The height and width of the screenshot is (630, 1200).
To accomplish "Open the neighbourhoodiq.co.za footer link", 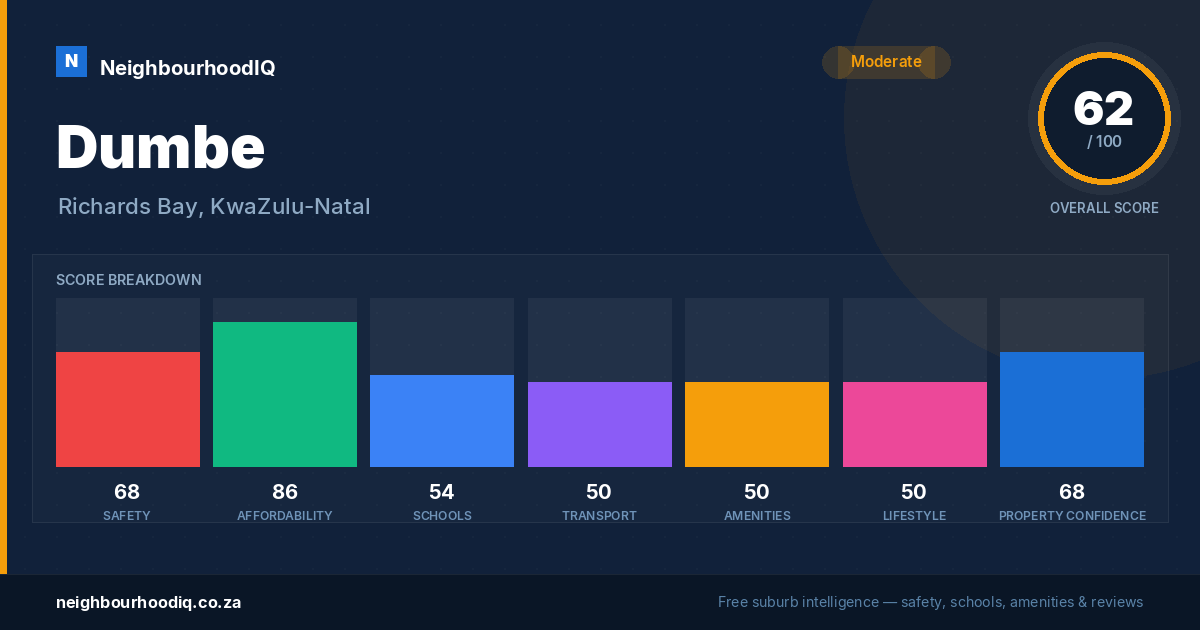I will (x=148, y=602).
